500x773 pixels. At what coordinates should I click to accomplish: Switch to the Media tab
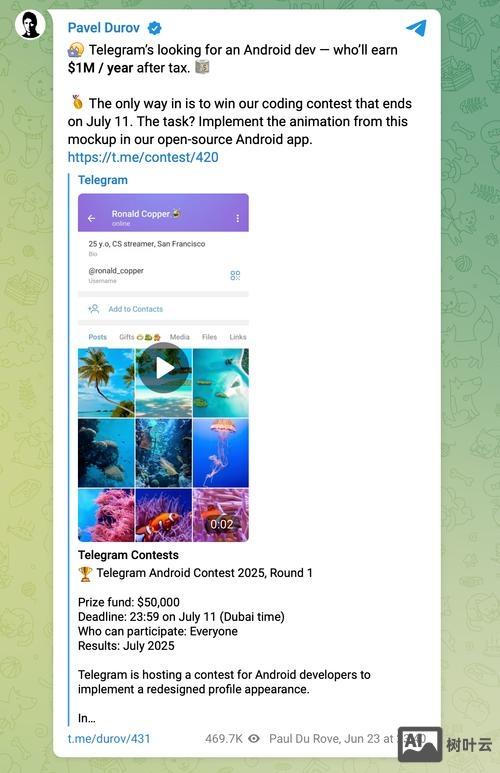click(179, 337)
